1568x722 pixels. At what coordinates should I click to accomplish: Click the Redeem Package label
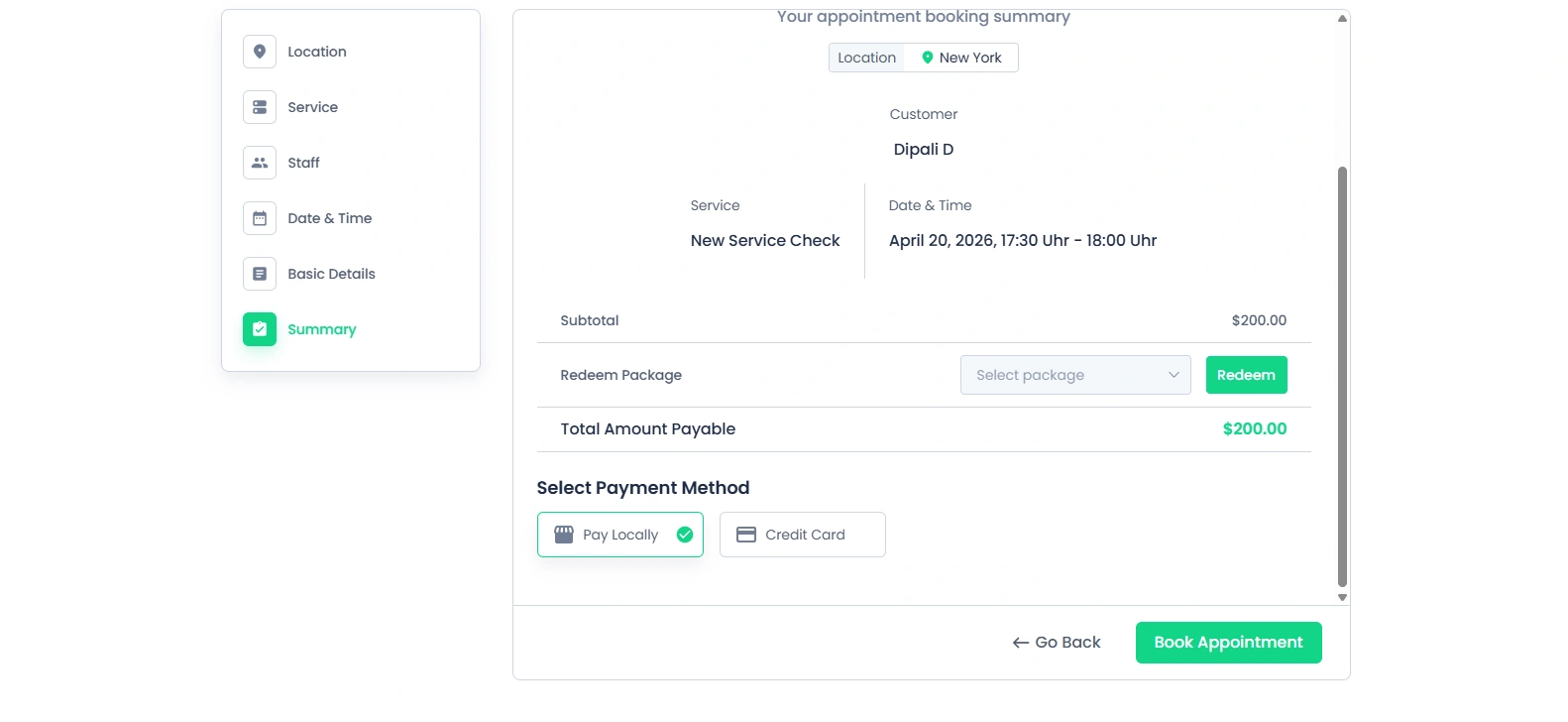tap(621, 375)
